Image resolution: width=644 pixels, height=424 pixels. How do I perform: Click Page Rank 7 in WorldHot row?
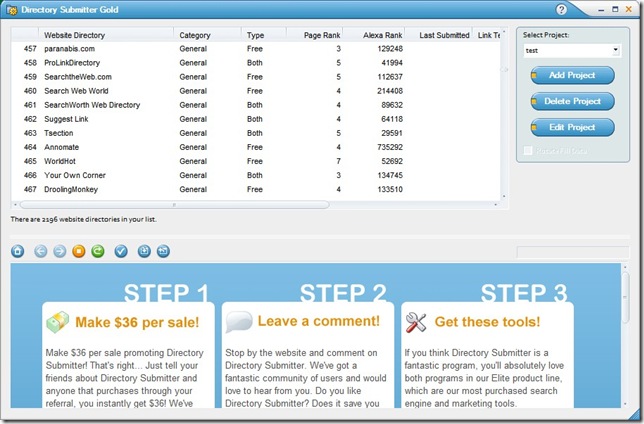[x=338, y=161]
